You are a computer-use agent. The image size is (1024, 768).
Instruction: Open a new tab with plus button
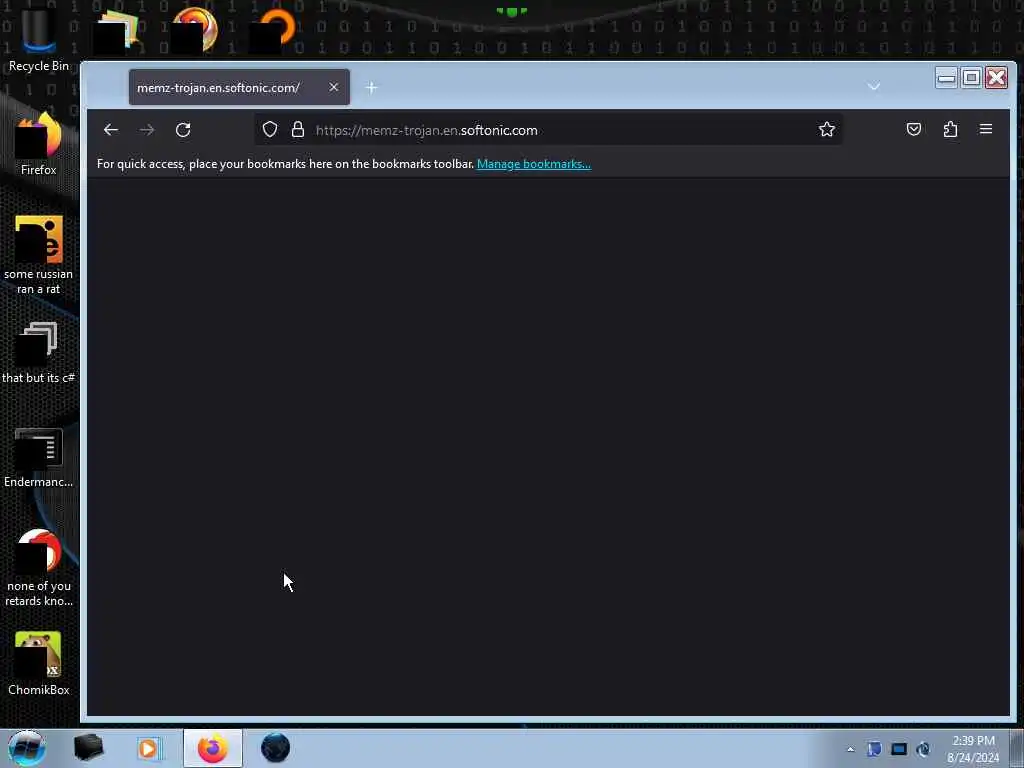coord(372,88)
